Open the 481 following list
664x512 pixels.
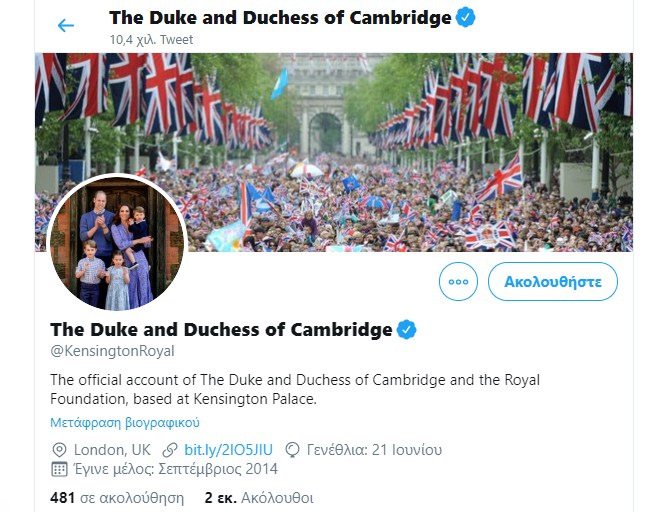[x=117, y=497]
